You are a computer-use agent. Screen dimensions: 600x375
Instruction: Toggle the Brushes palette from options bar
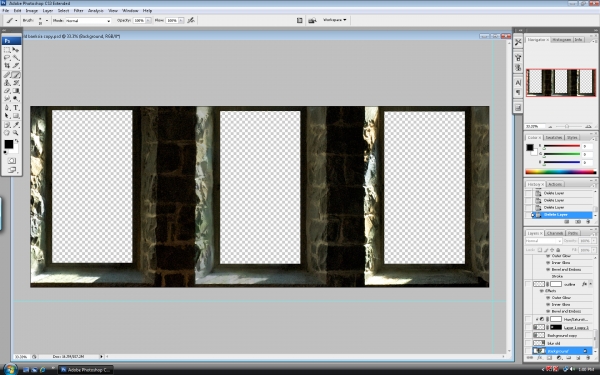[300, 20]
